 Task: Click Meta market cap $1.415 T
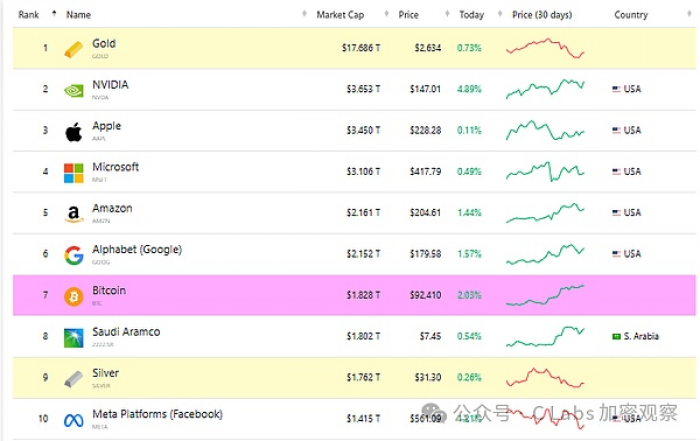coord(363,419)
